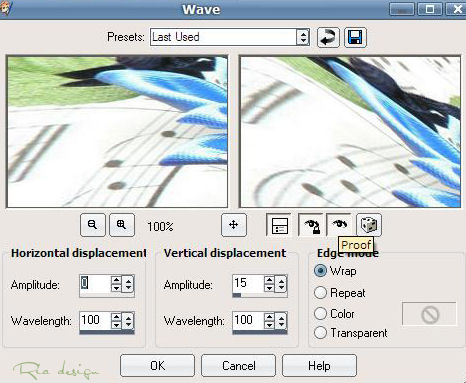Open the Presets dropdown list
This screenshot has width=466, height=383.
[x=303, y=37]
